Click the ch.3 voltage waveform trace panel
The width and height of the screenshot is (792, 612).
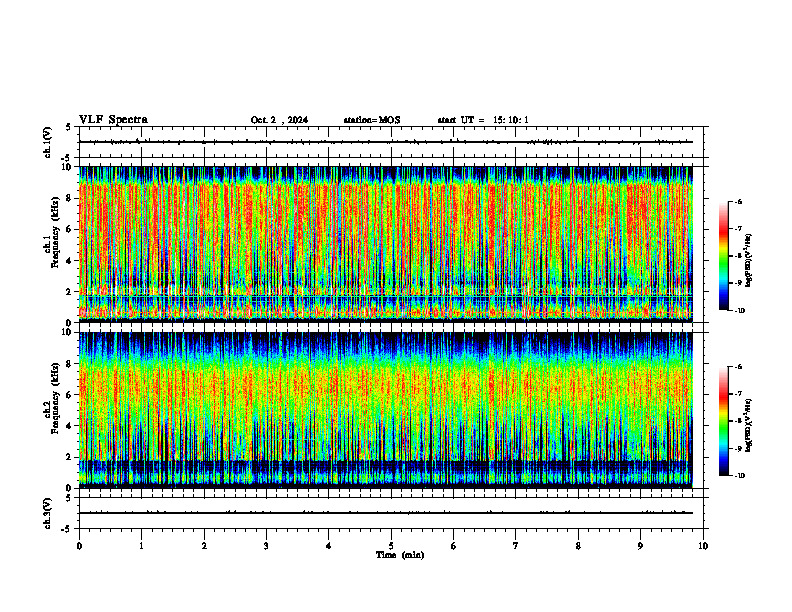point(391,513)
